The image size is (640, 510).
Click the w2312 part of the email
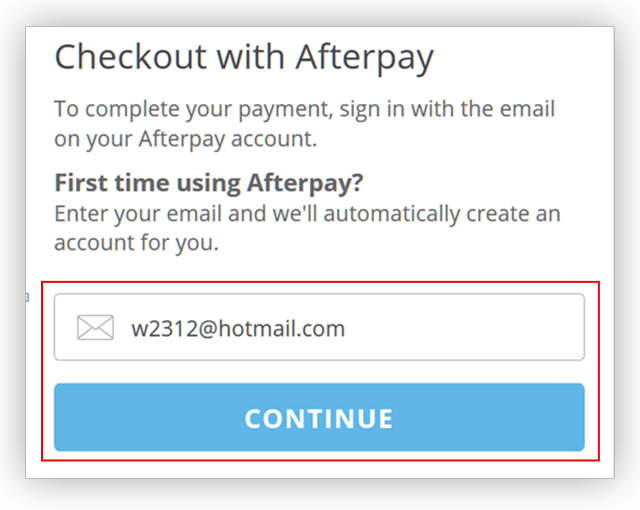pyautogui.click(x=164, y=329)
